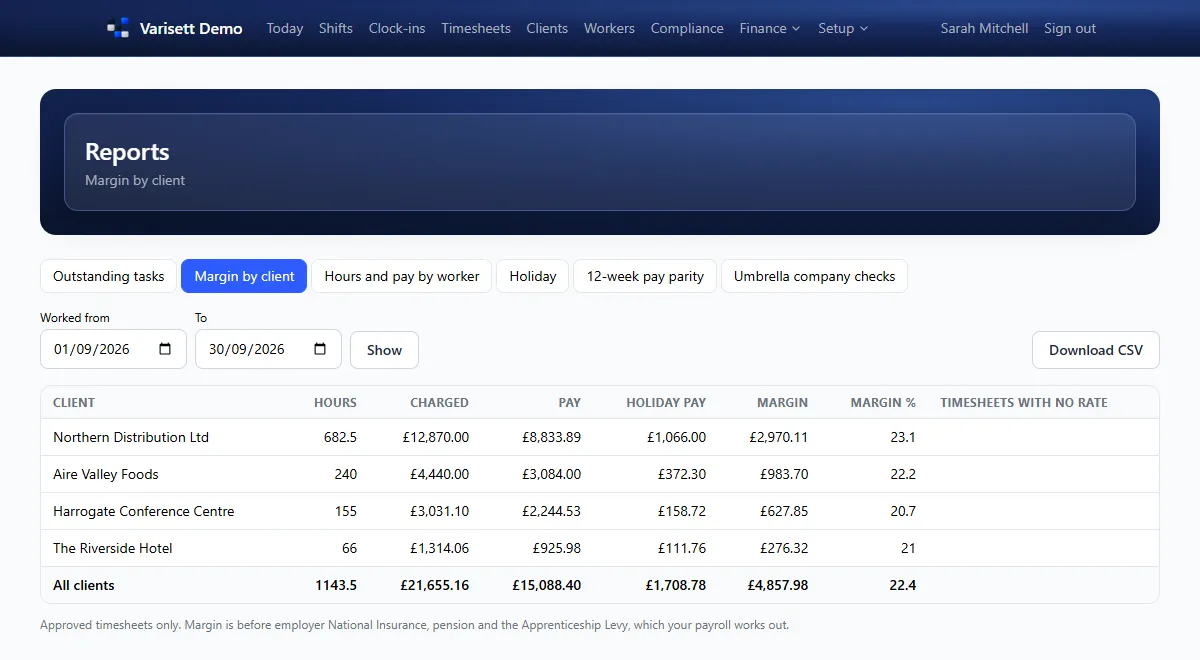Click the CHARGED column header
1200x660 pixels.
pyautogui.click(x=439, y=402)
